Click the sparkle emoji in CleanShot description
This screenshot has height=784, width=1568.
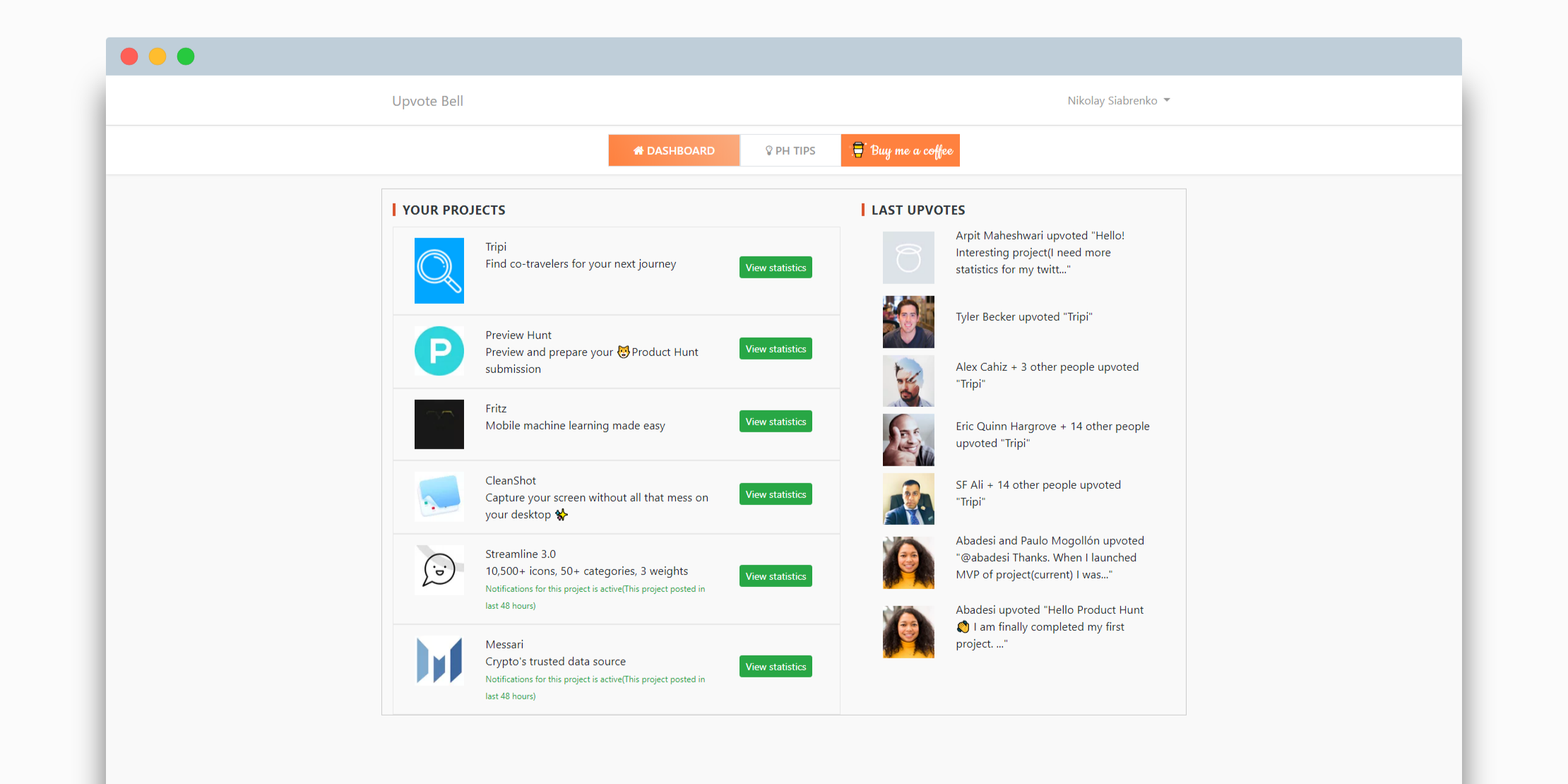(x=562, y=514)
